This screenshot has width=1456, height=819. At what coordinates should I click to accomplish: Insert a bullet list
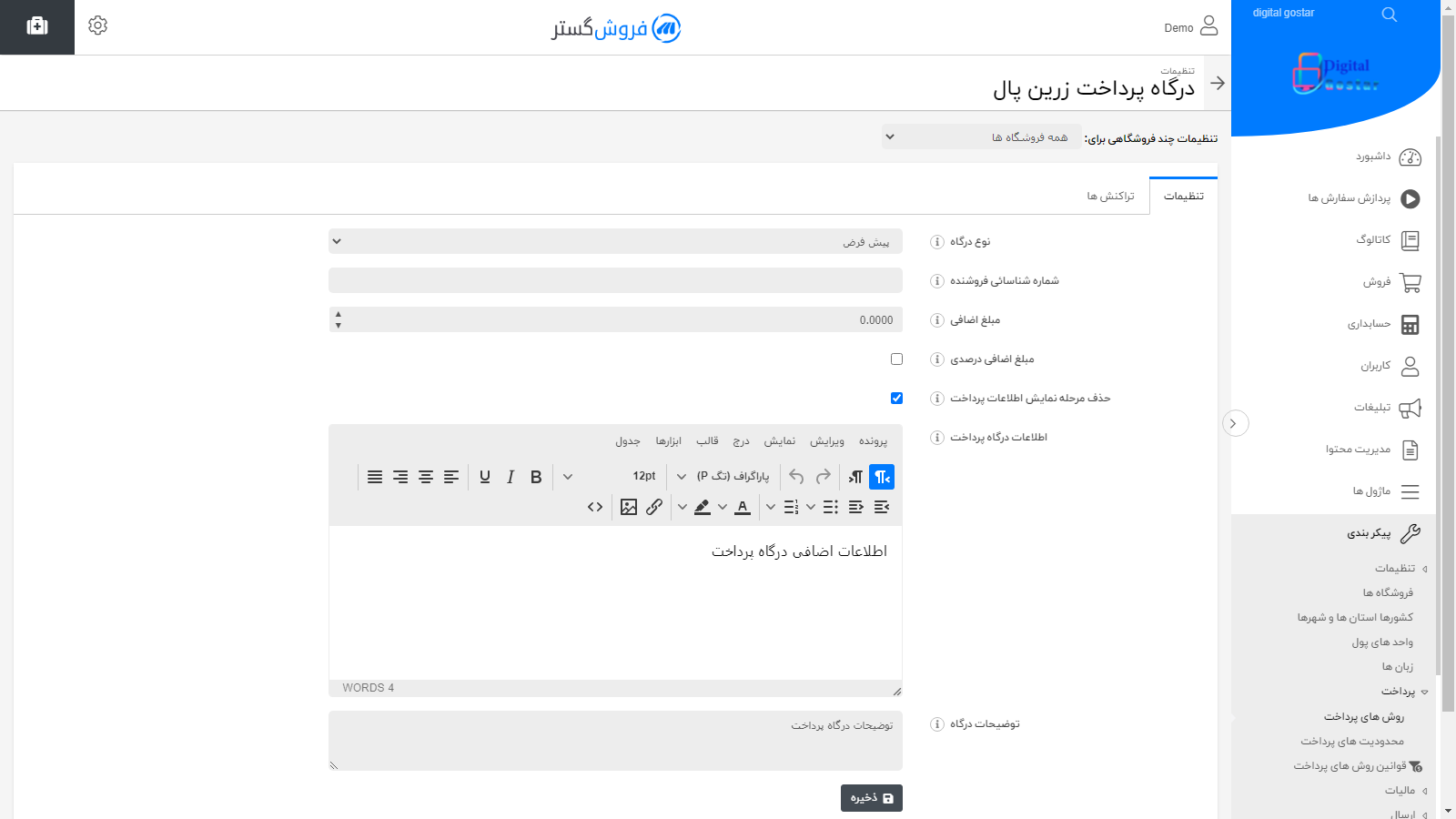coord(831,507)
